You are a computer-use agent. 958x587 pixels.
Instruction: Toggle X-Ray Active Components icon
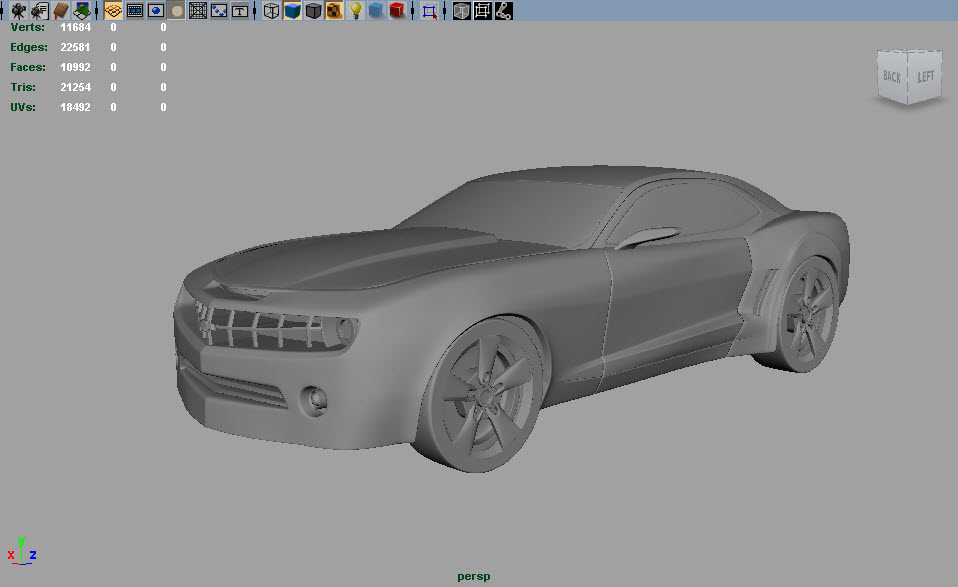point(483,10)
